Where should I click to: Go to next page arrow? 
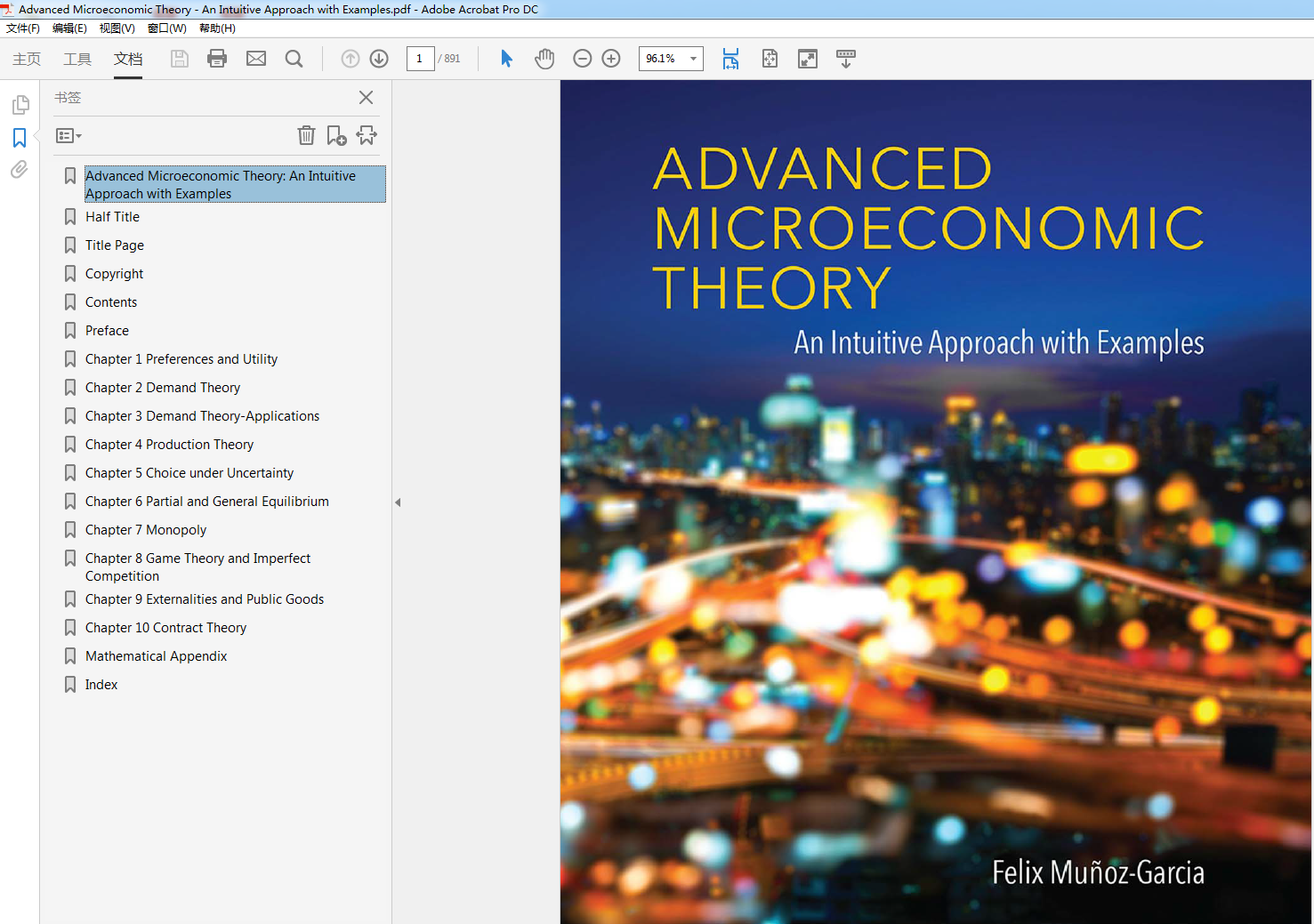coord(379,59)
